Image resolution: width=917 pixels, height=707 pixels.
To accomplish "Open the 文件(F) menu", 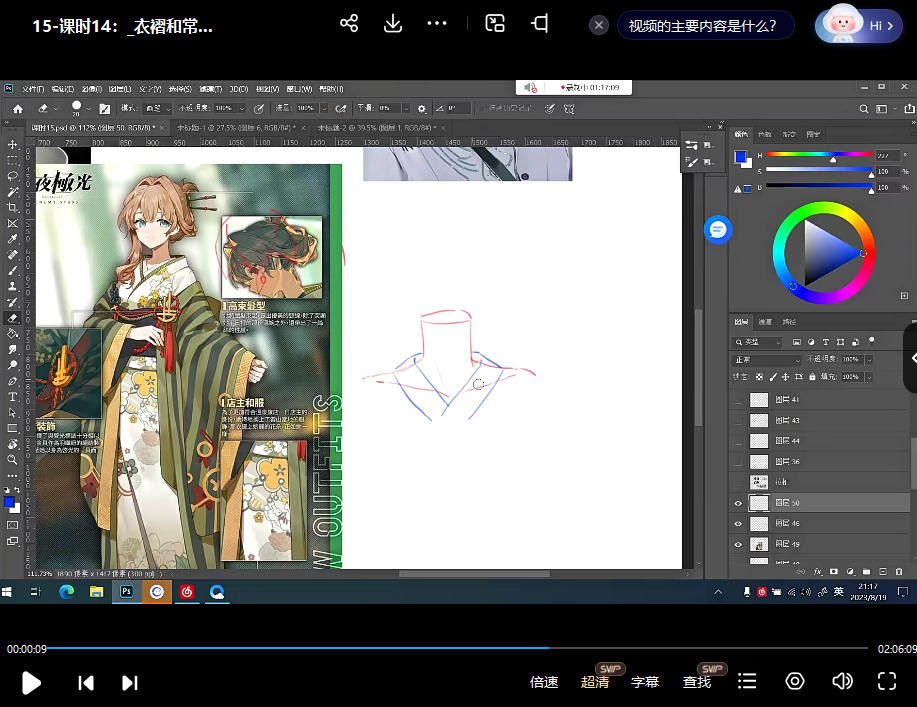I will click(33, 89).
